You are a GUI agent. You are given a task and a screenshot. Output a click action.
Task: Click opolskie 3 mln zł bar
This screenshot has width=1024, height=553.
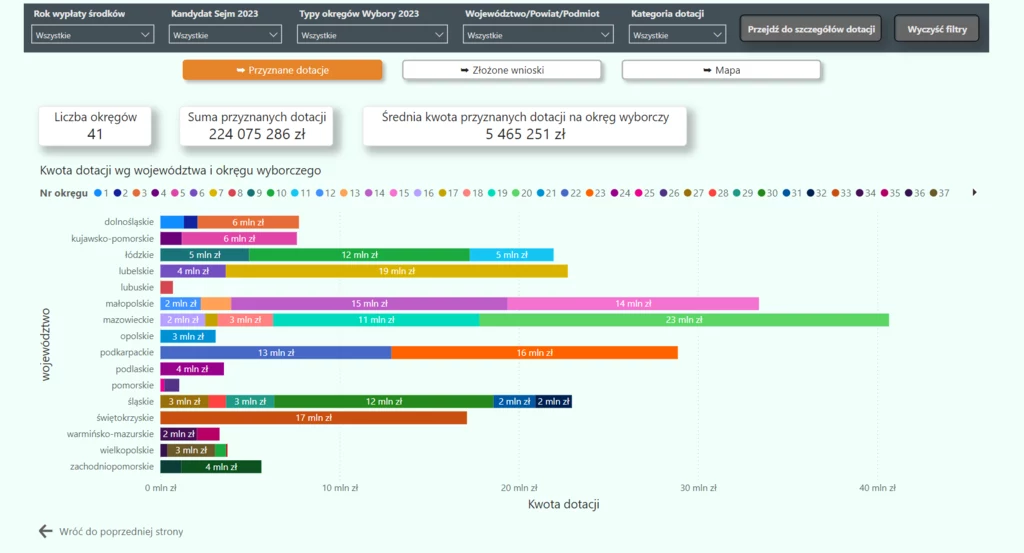pyautogui.click(x=187, y=336)
